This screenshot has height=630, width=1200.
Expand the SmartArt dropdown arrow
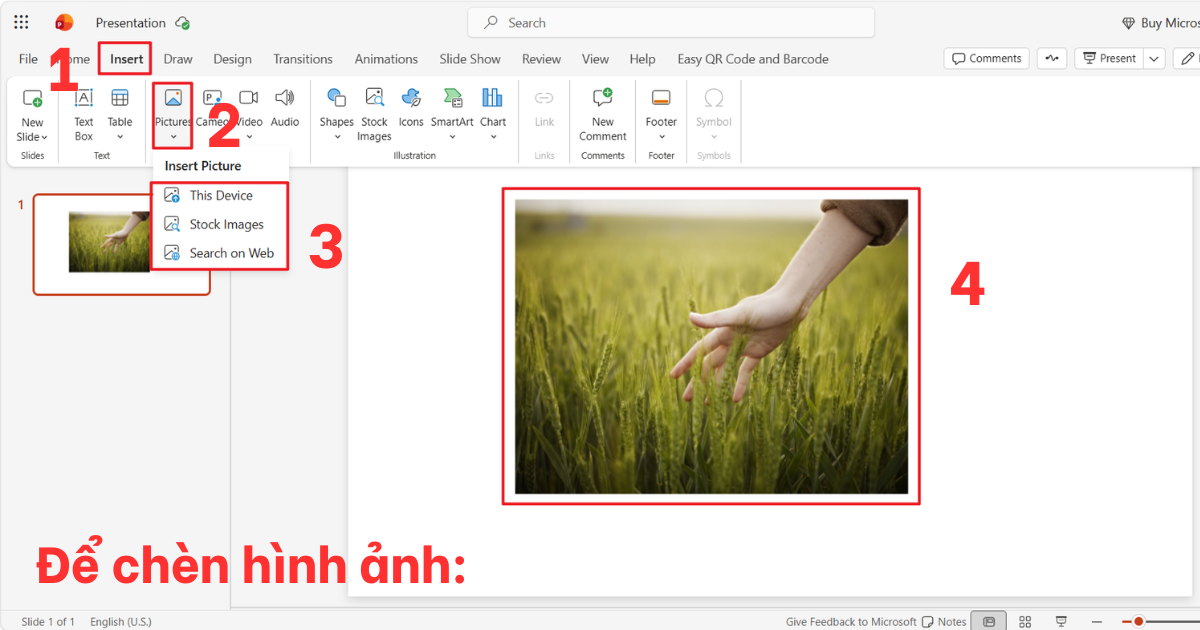[452, 137]
